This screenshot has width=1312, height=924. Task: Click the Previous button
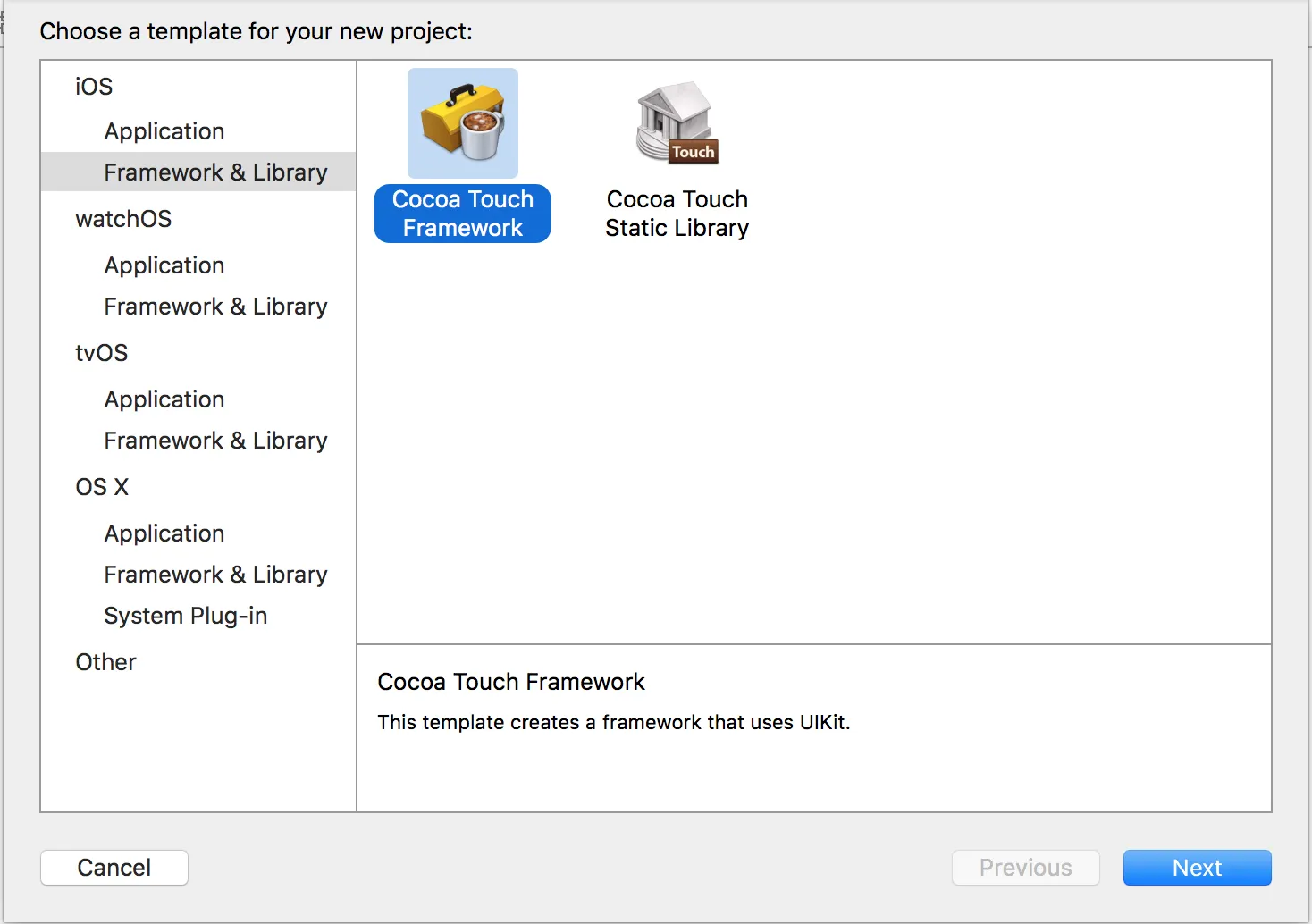point(1025,868)
